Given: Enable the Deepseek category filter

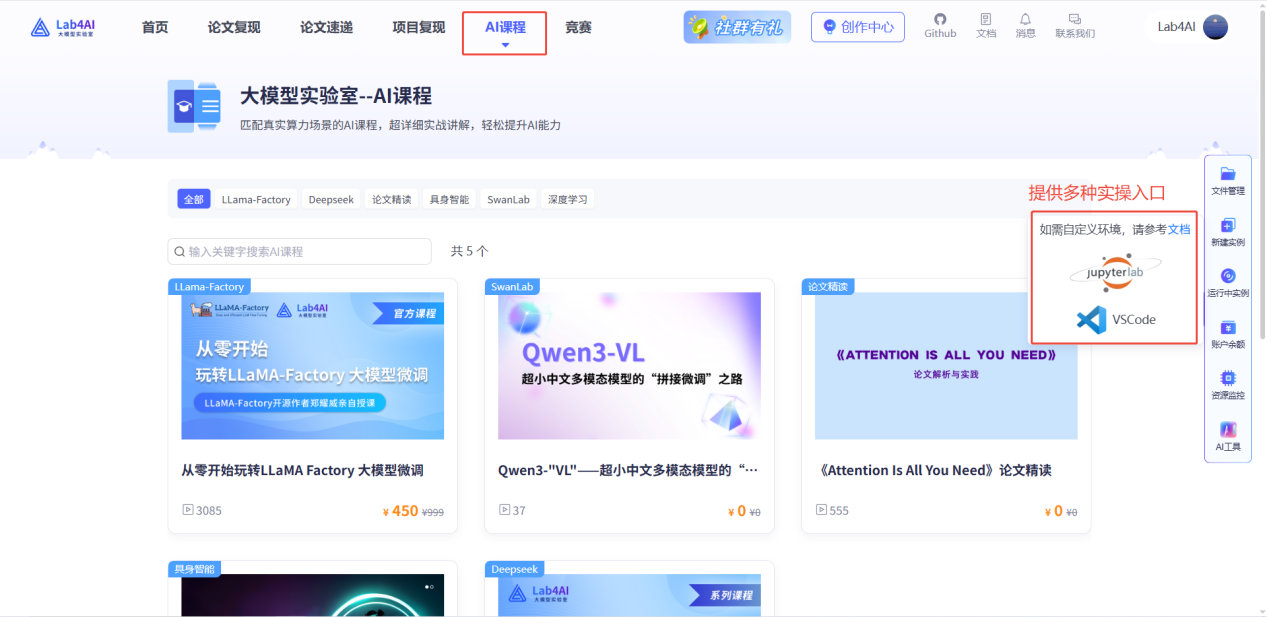Looking at the screenshot, I should tap(331, 199).
